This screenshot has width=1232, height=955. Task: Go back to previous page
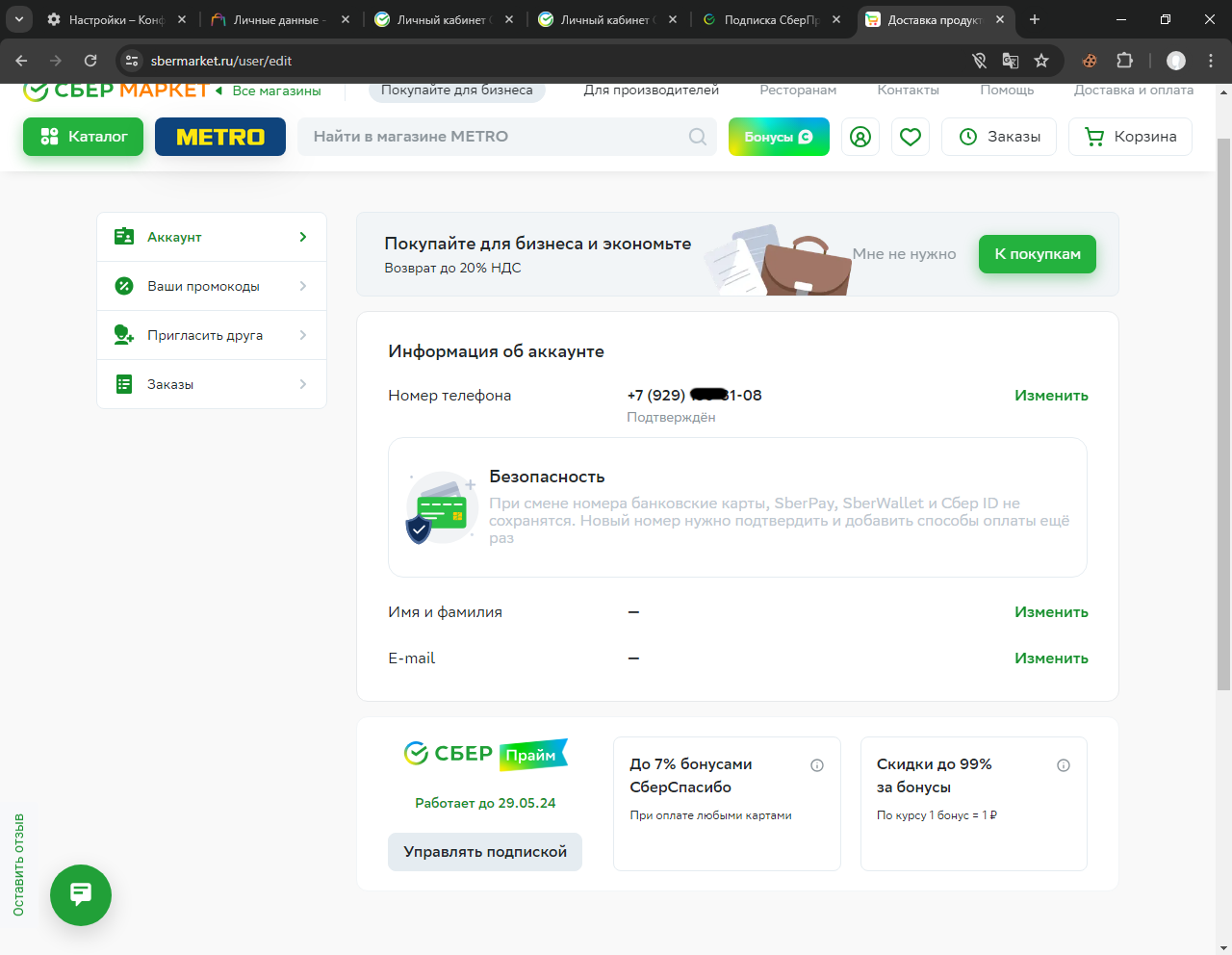[21, 61]
